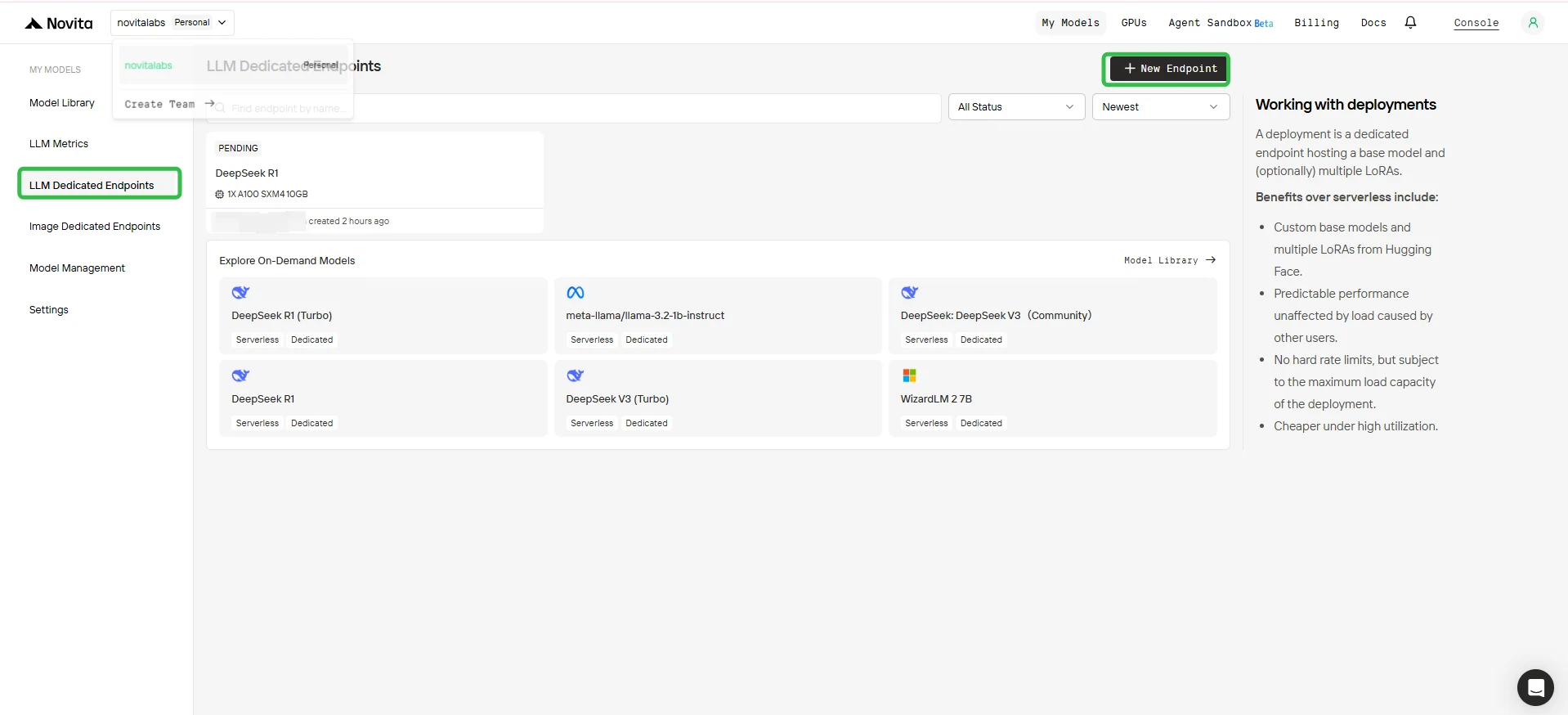Click the 'Explore On-Demand Models' heading
The height and width of the screenshot is (715, 1568).
[287, 261]
